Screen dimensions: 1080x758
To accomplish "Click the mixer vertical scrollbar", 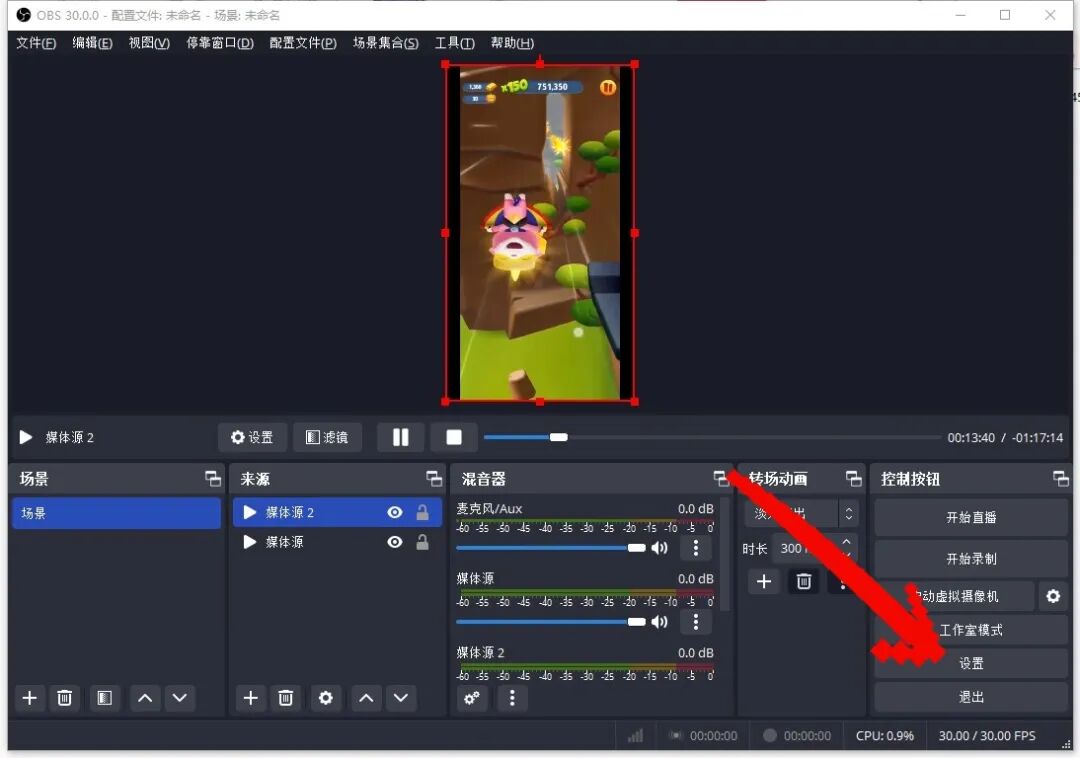I will click(725, 554).
